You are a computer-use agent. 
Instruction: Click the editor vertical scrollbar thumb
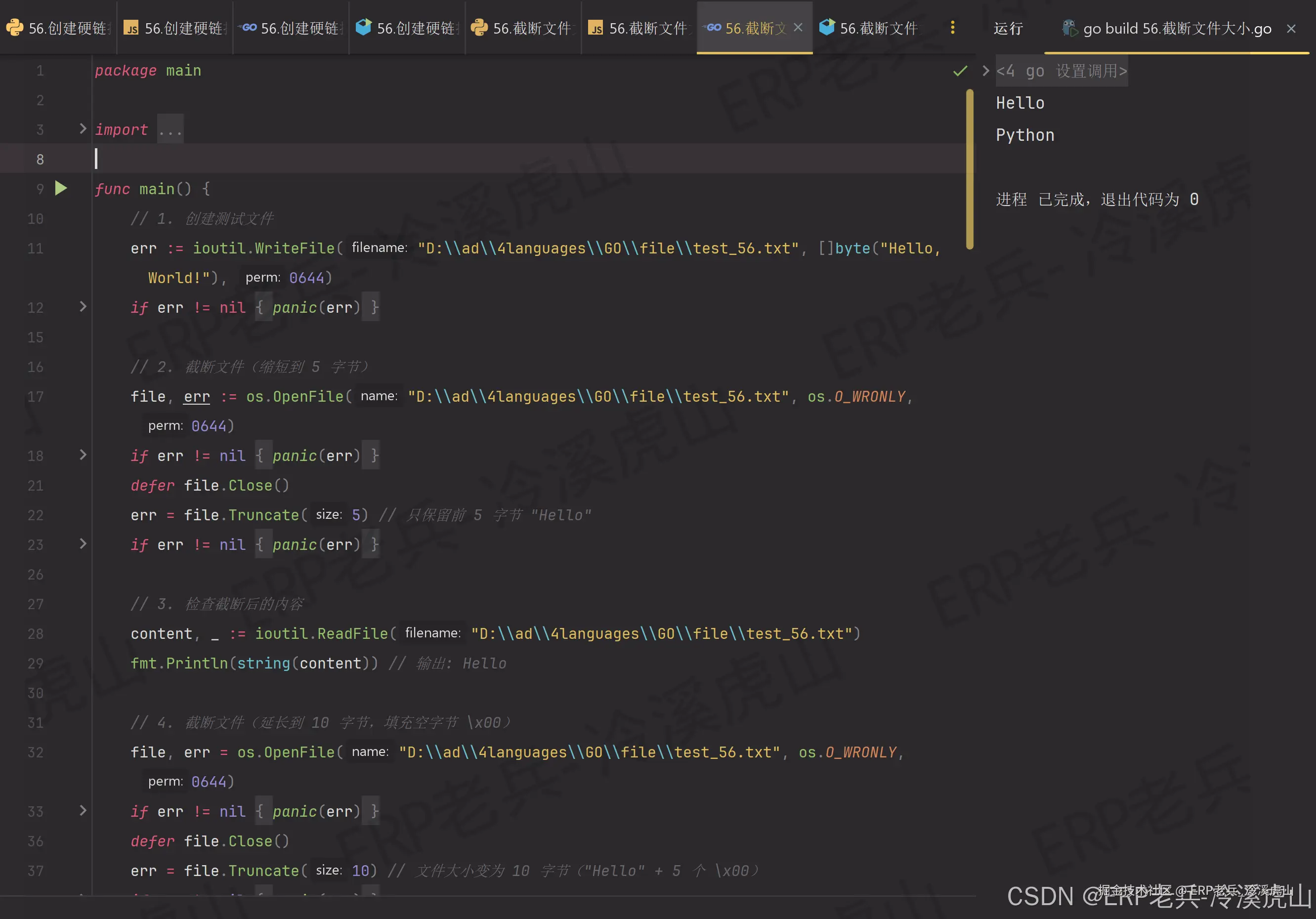[969, 169]
